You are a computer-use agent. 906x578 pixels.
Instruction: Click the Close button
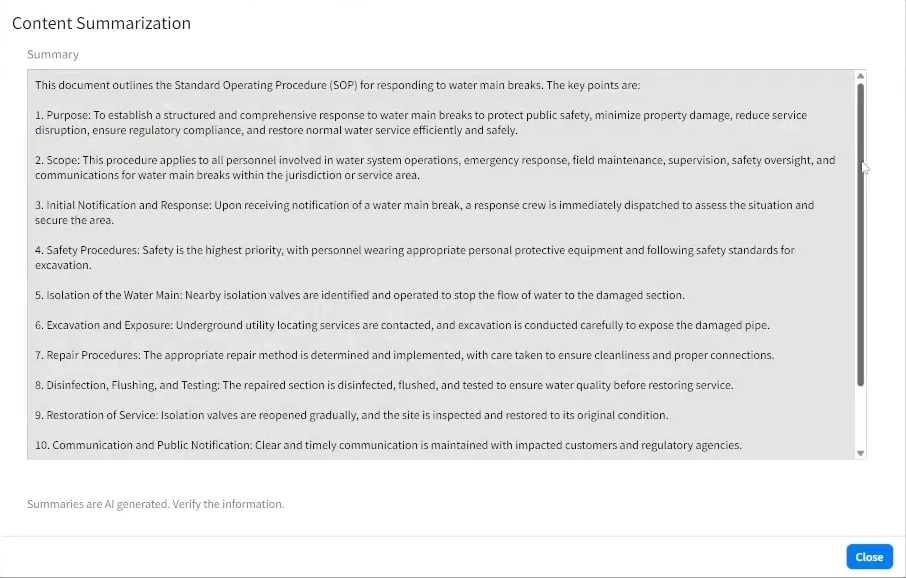[869, 557]
